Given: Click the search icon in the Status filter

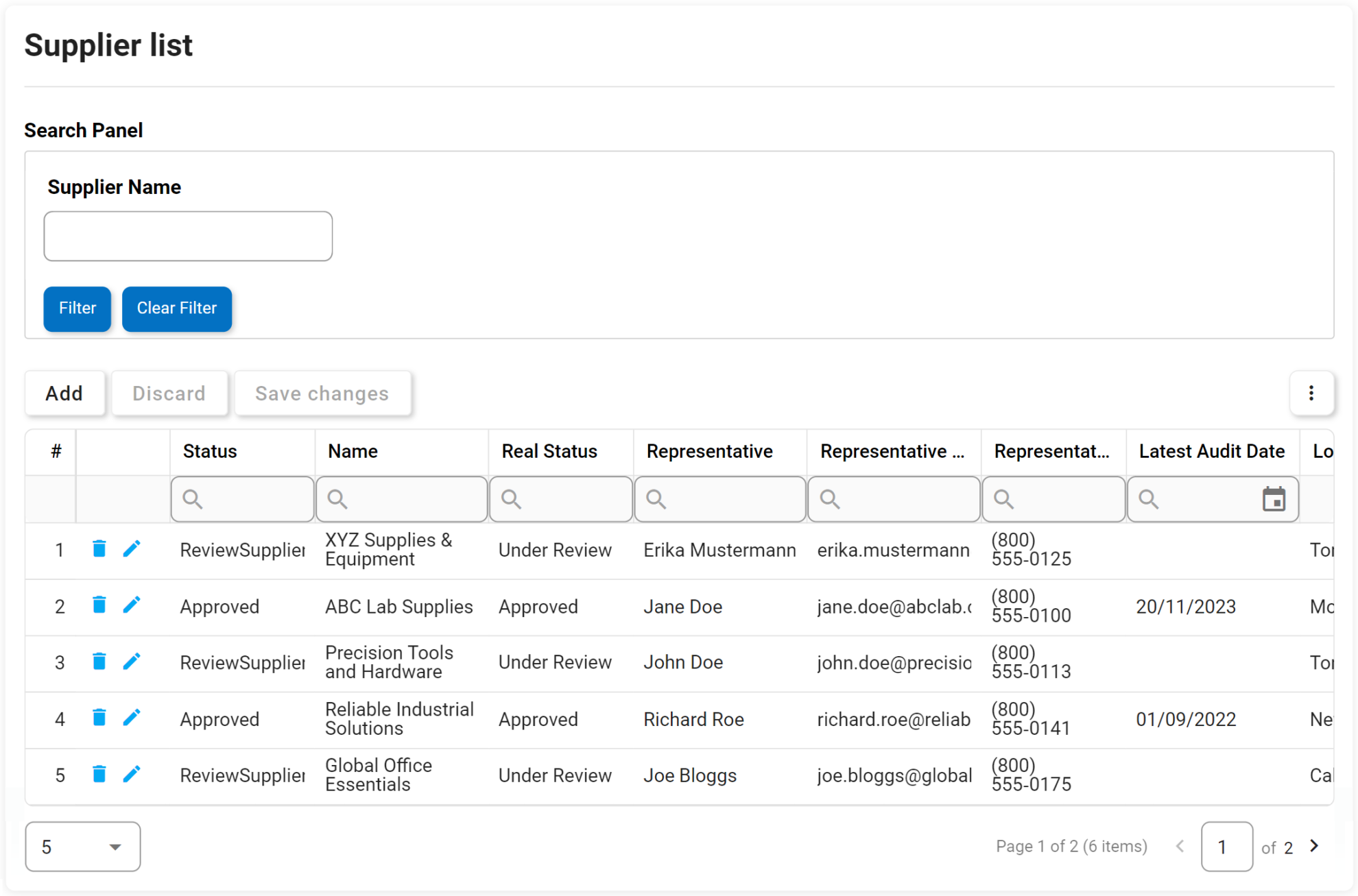Looking at the screenshot, I should [x=191, y=499].
